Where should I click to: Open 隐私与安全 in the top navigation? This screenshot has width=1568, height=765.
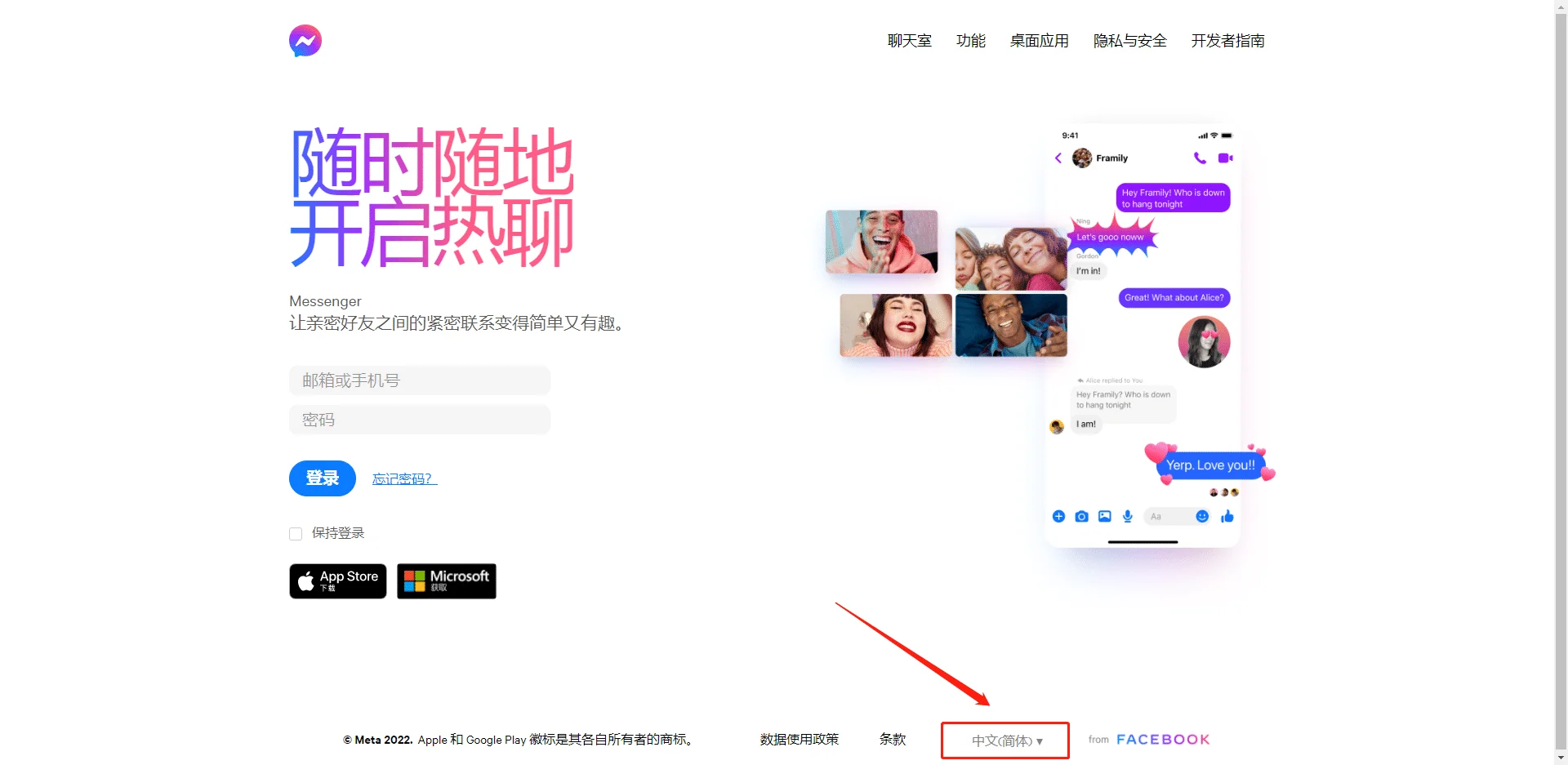coord(1129,41)
